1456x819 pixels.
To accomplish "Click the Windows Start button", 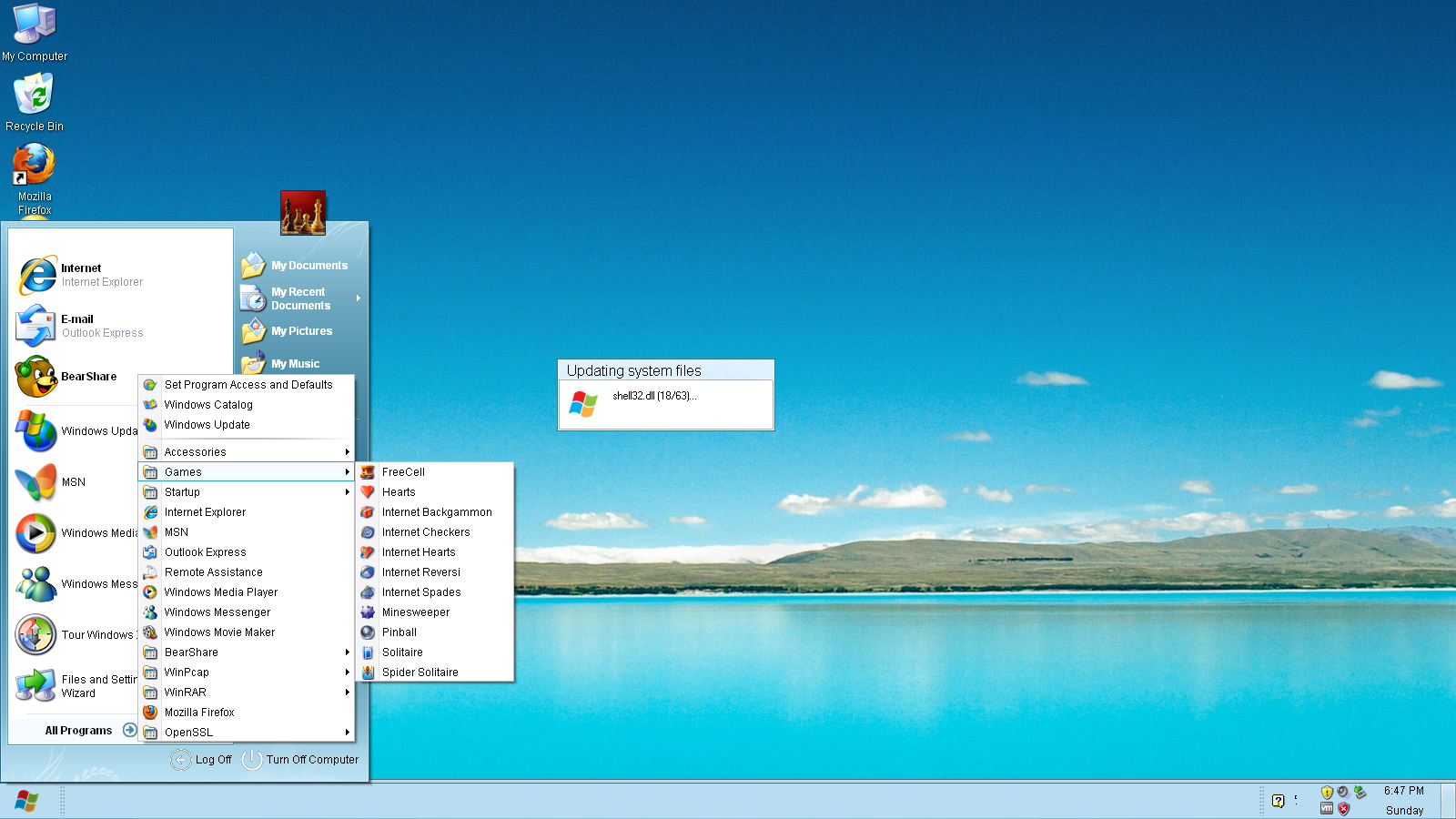I will pos(26,801).
